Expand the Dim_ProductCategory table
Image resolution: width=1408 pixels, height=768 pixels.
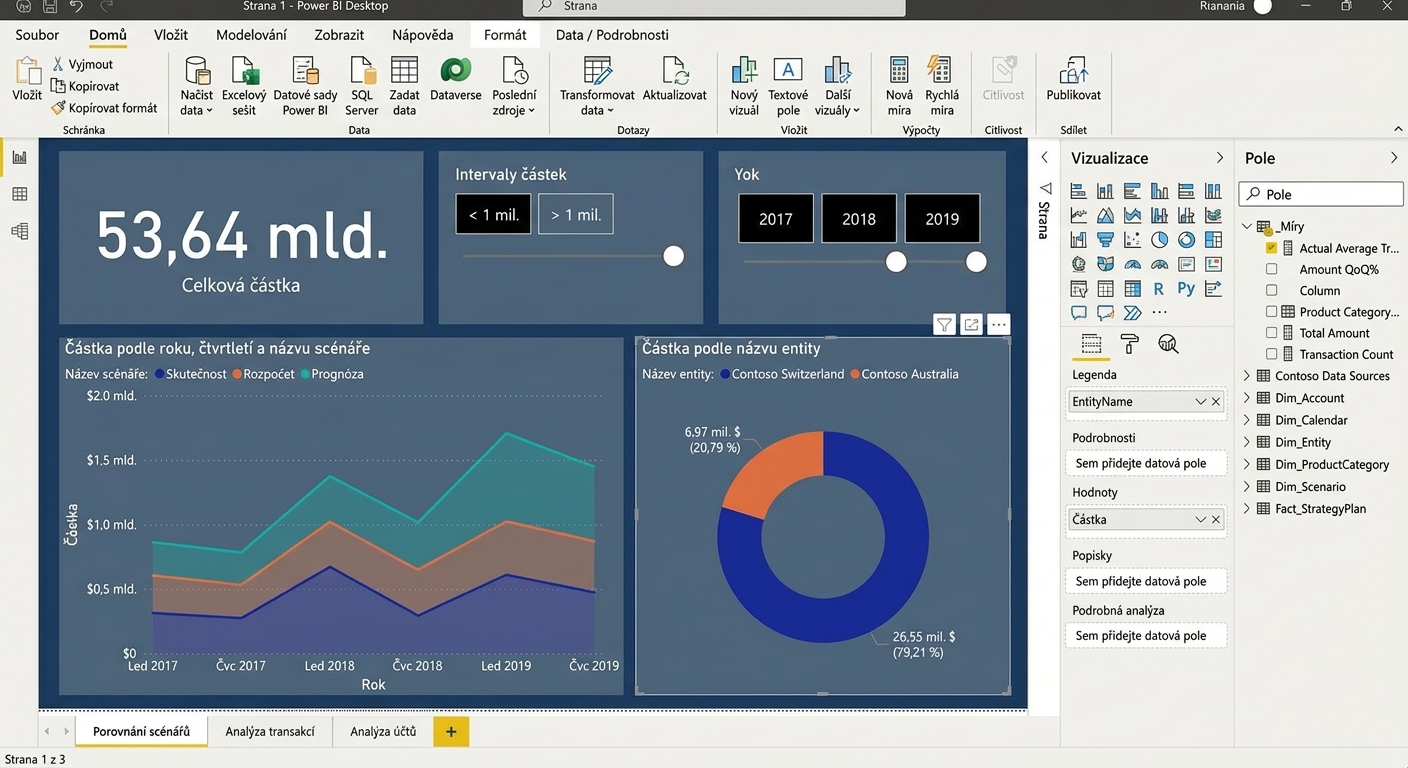(x=1247, y=464)
